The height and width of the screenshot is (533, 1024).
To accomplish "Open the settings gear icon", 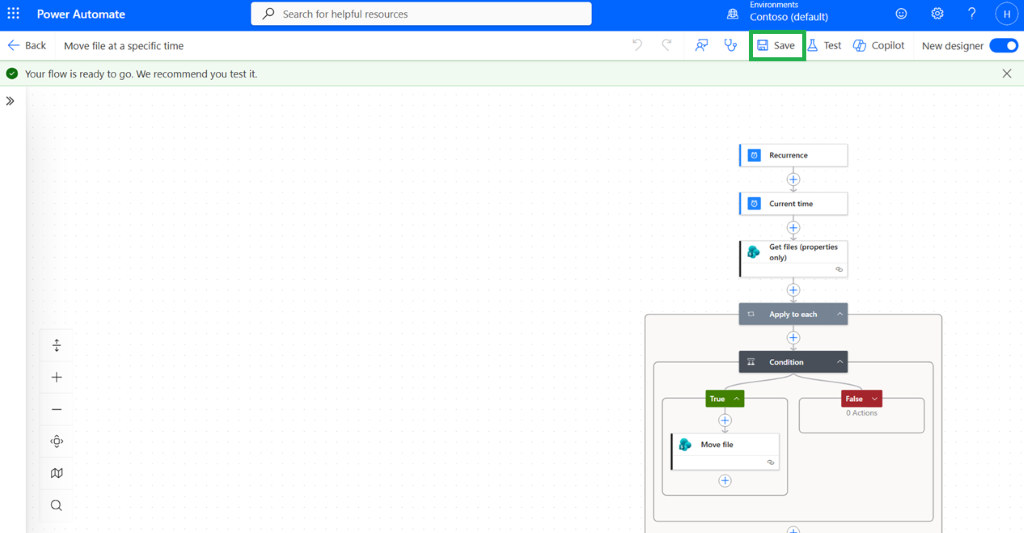I will pos(937,14).
